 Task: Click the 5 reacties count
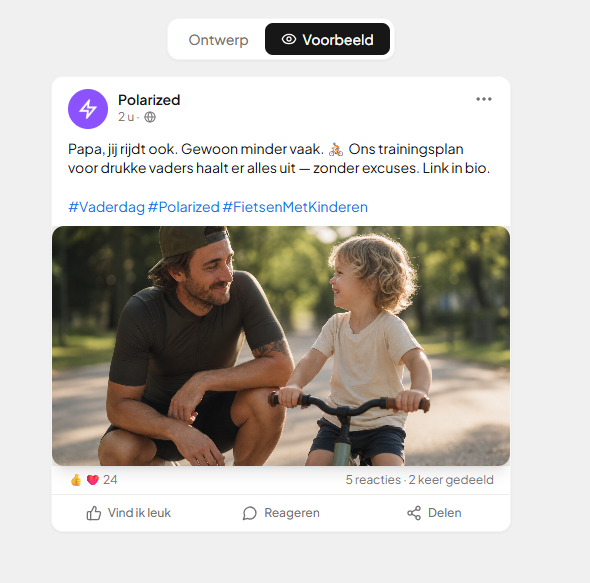373,480
